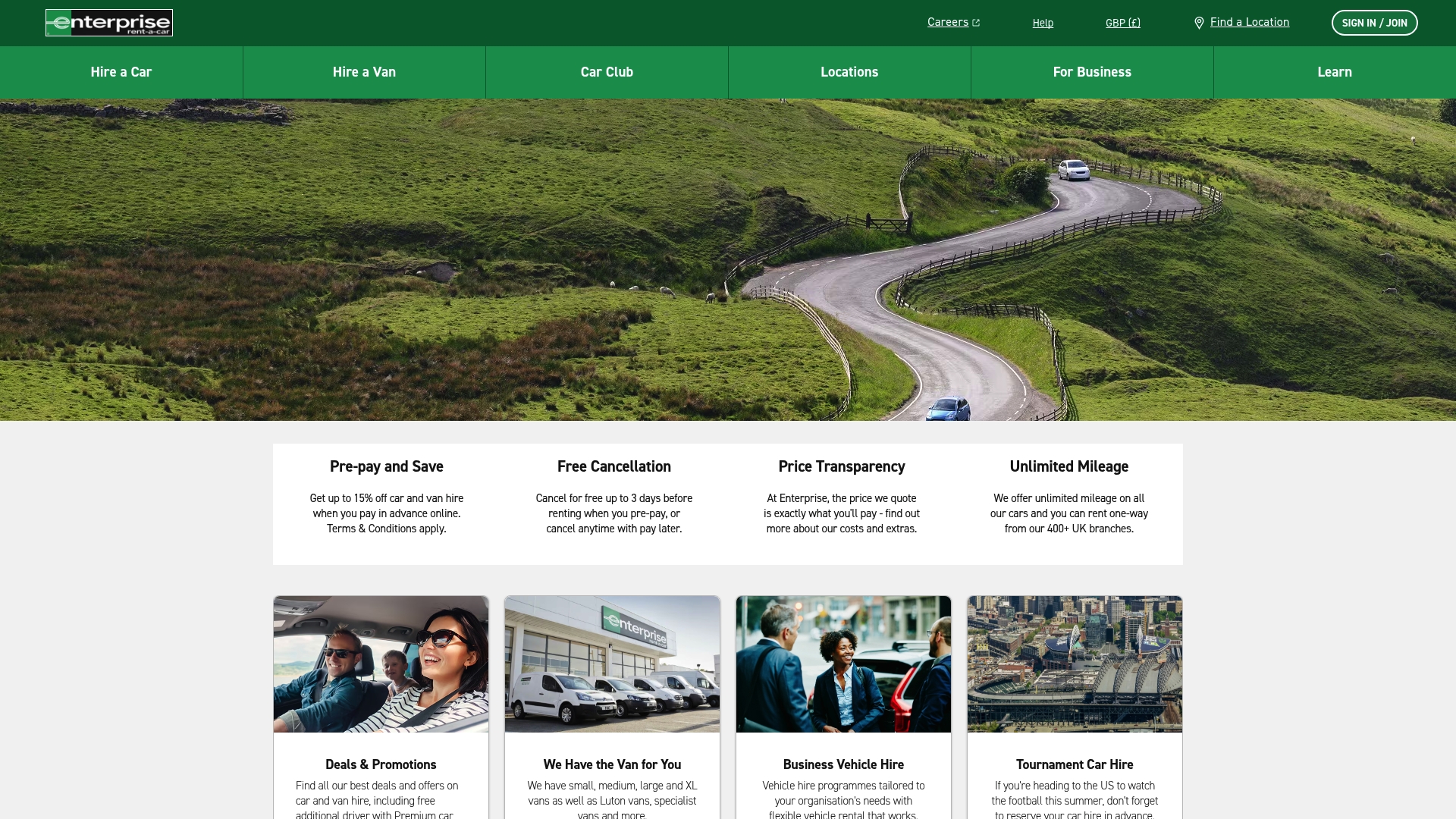Expand the Locations navigation menu
The image size is (1456, 819).
[x=849, y=72]
